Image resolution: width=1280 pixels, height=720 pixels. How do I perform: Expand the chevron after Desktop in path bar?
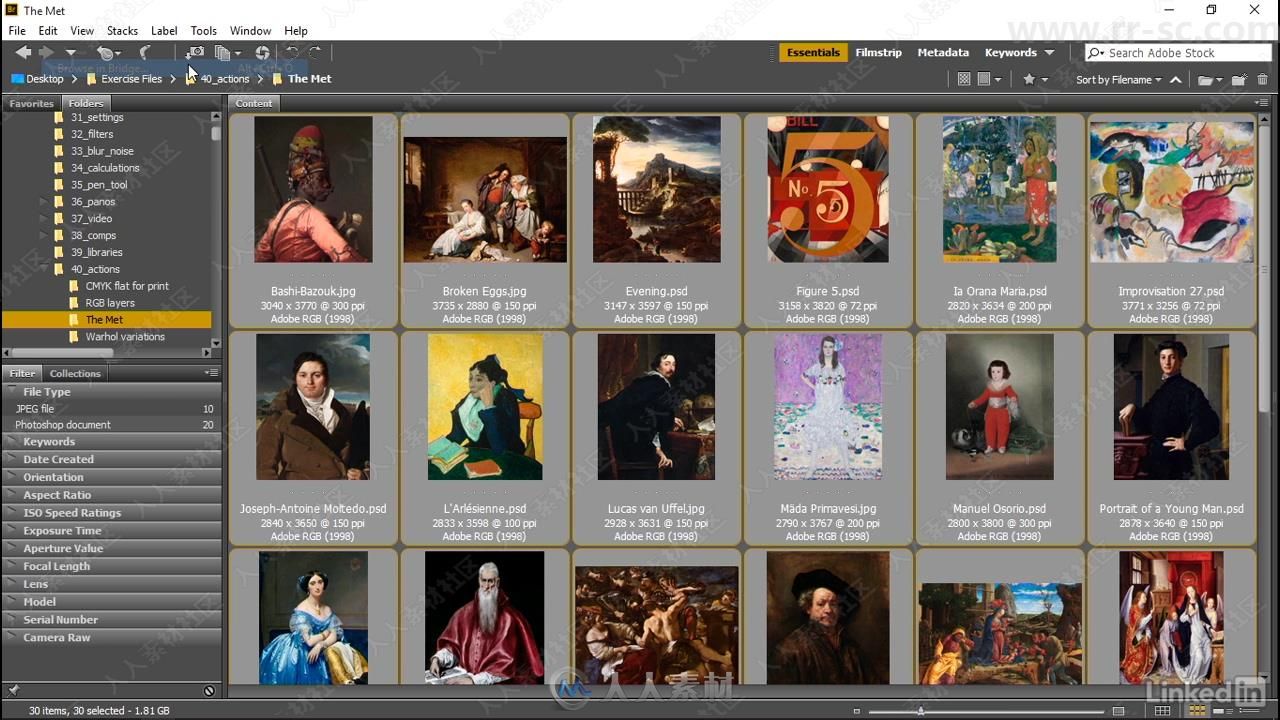pyautogui.click(x=75, y=79)
